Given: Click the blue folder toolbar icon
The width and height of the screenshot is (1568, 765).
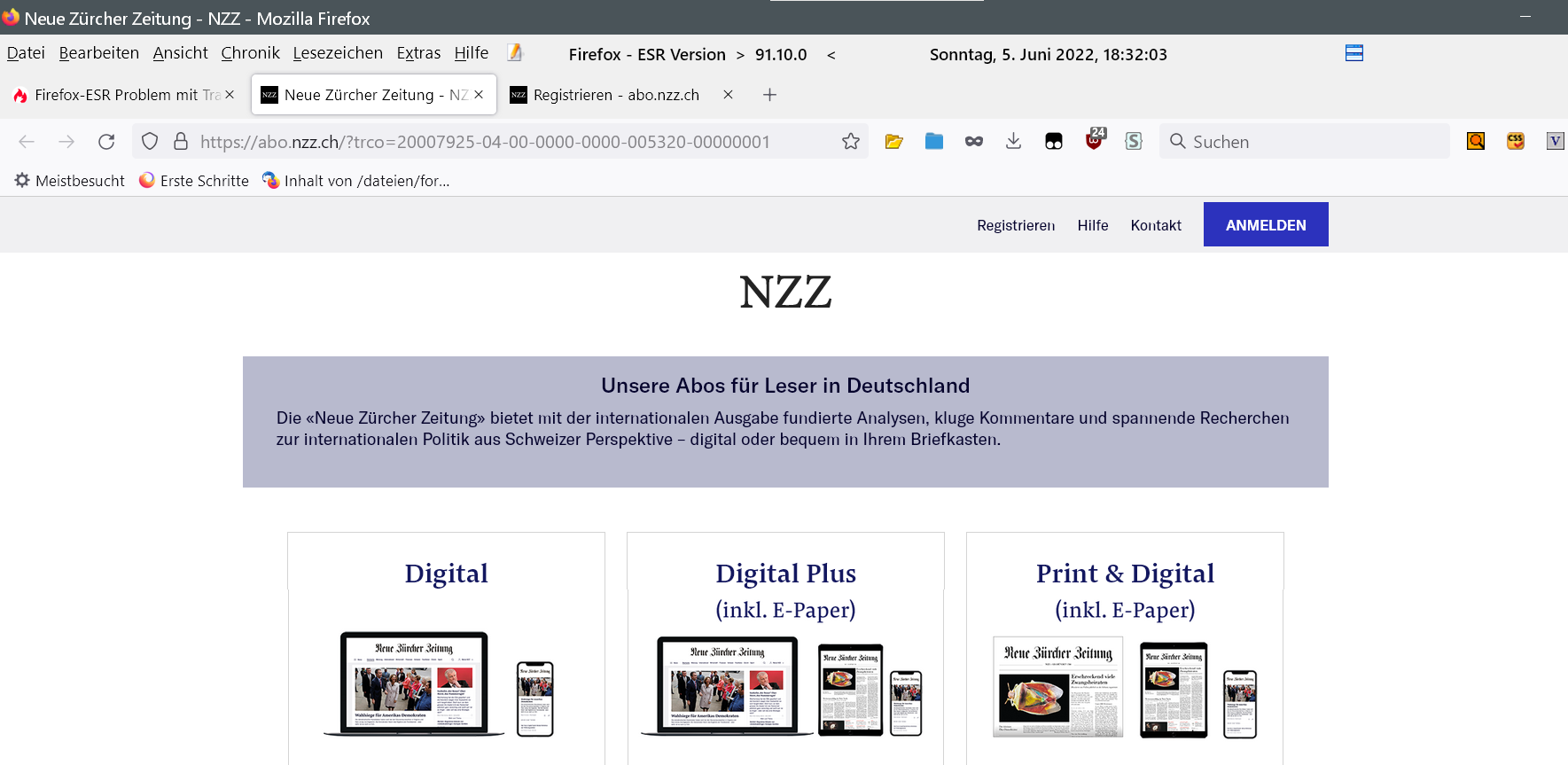Looking at the screenshot, I should 933,142.
